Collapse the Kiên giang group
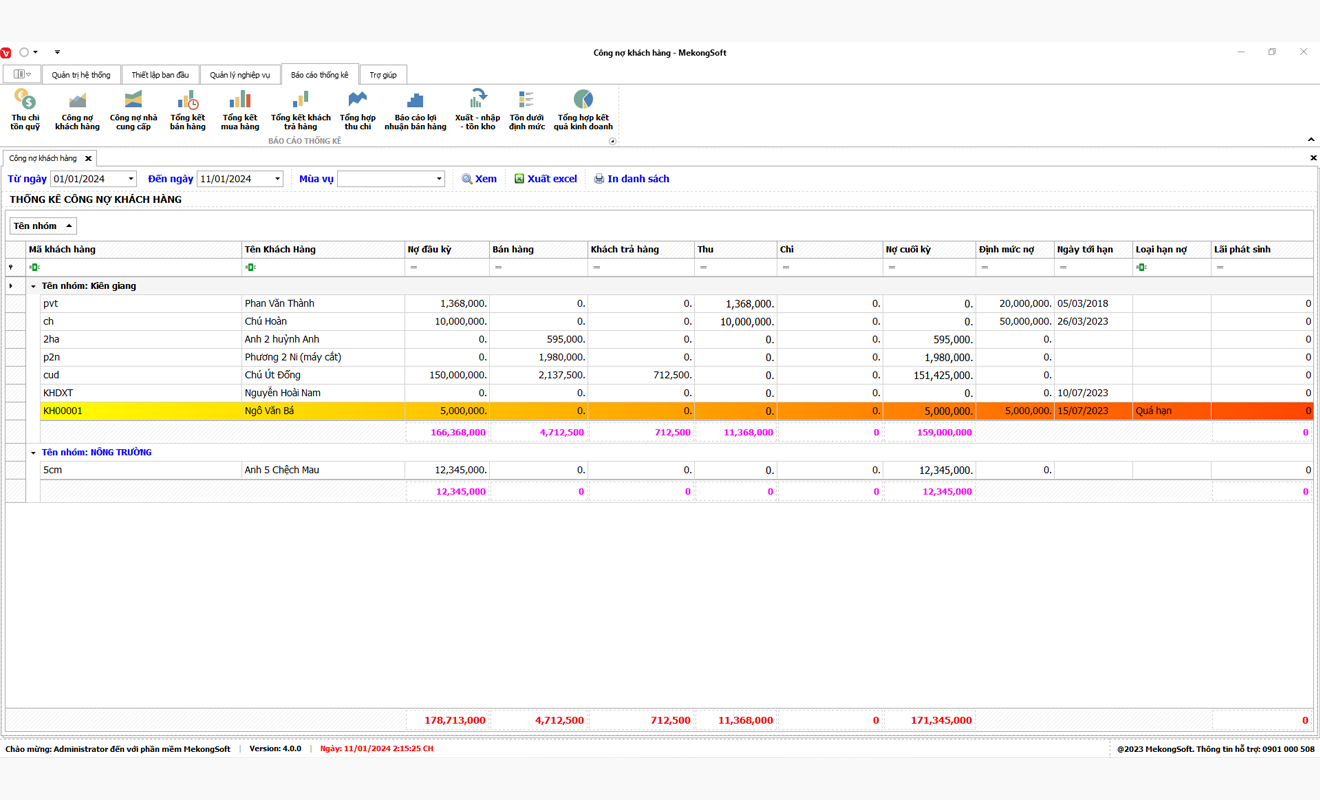Viewport: 1320px width, 800px height. [x=33, y=286]
